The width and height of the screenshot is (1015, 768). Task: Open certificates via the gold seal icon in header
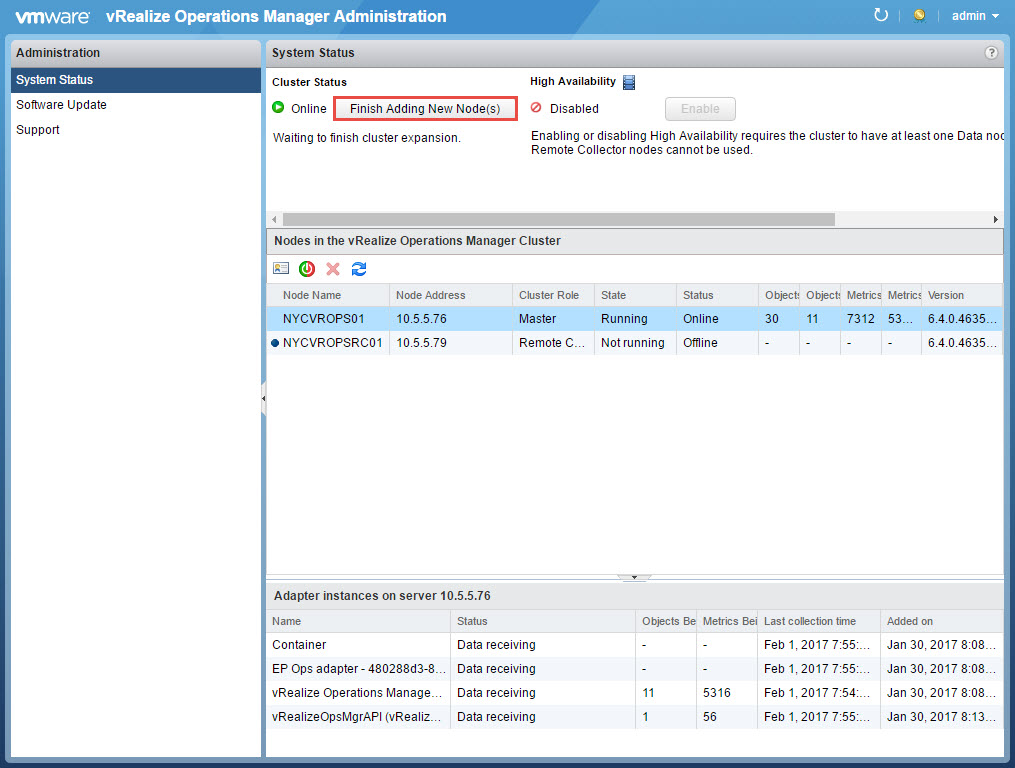pyautogui.click(x=918, y=15)
